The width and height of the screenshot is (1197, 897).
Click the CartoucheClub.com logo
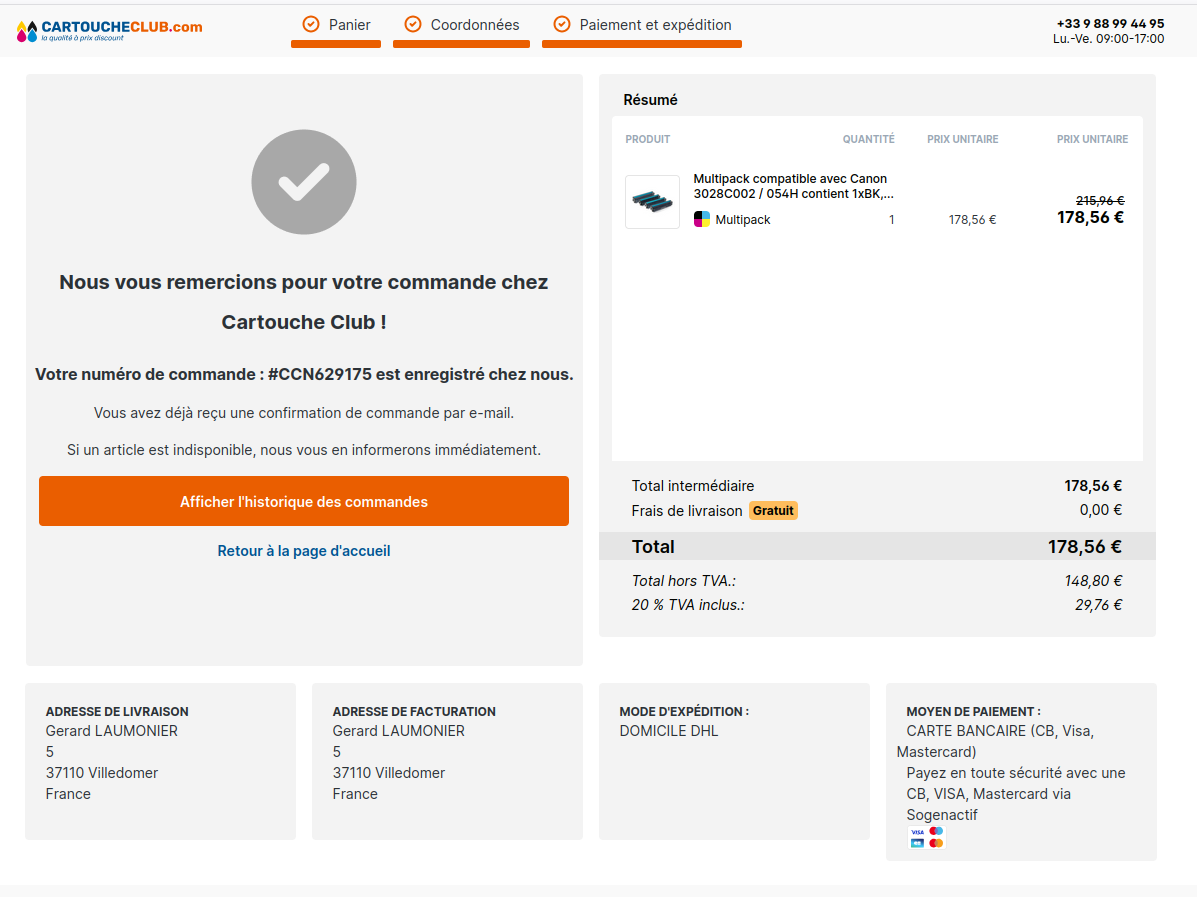click(x=110, y=30)
